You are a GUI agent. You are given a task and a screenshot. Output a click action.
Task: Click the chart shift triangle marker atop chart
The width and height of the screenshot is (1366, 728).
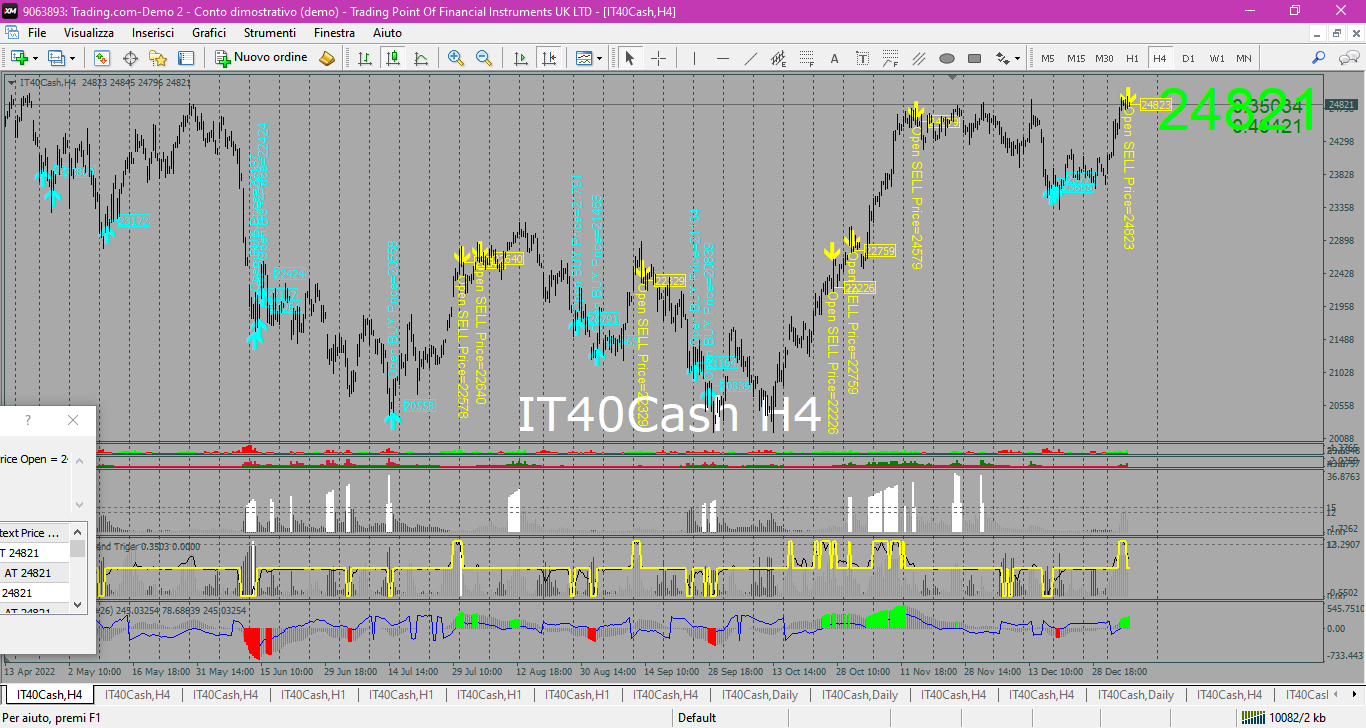coord(953,77)
